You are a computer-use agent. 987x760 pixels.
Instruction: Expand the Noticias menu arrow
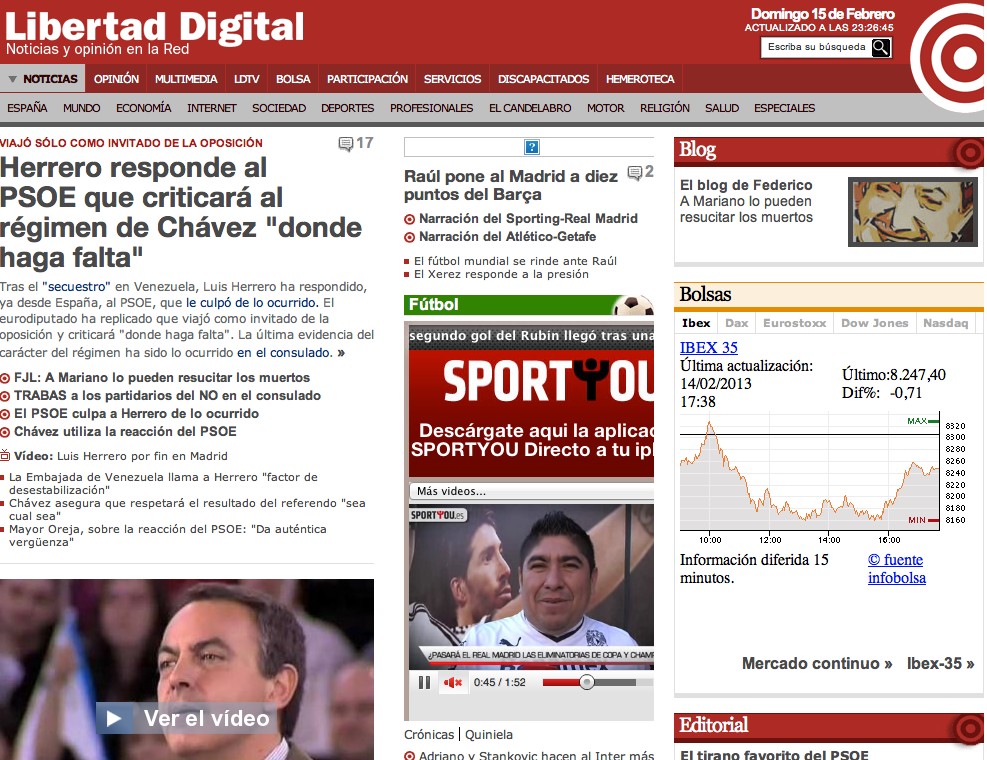click(12, 79)
